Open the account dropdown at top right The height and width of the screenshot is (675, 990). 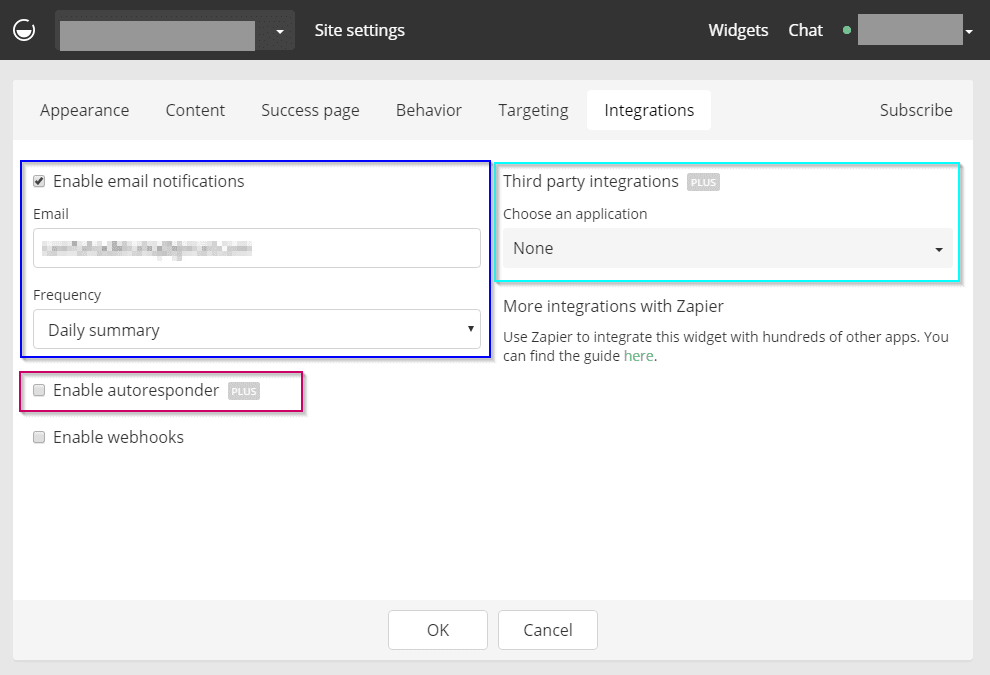click(x=968, y=30)
